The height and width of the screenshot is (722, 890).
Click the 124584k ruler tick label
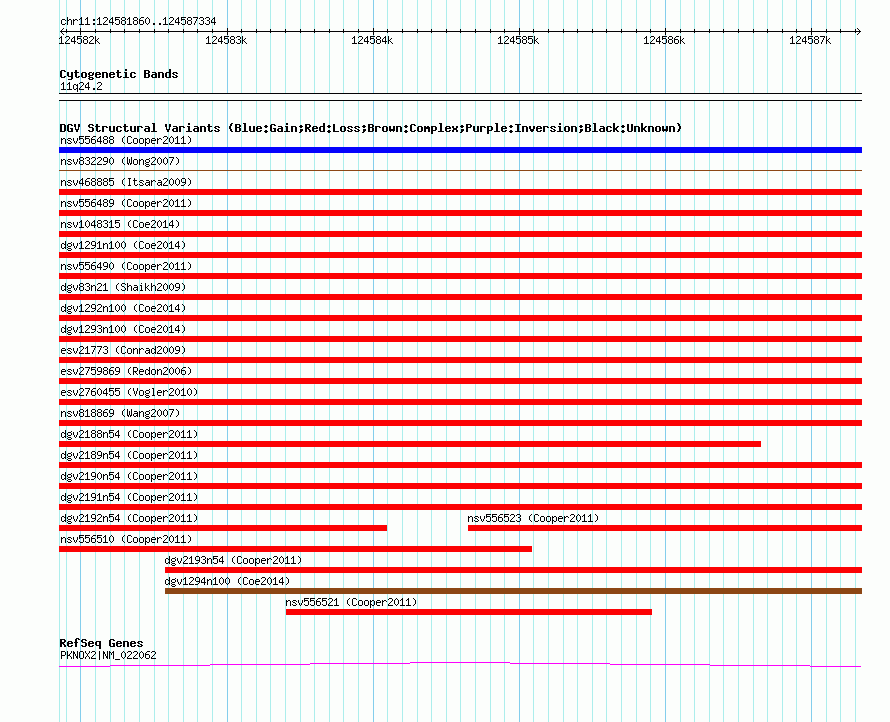click(372, 40)
